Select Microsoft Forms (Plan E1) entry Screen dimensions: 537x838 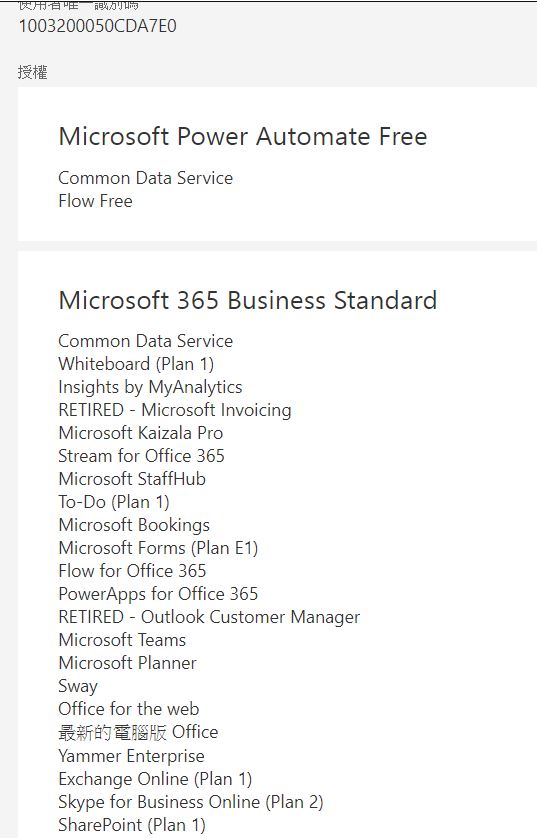158,548
